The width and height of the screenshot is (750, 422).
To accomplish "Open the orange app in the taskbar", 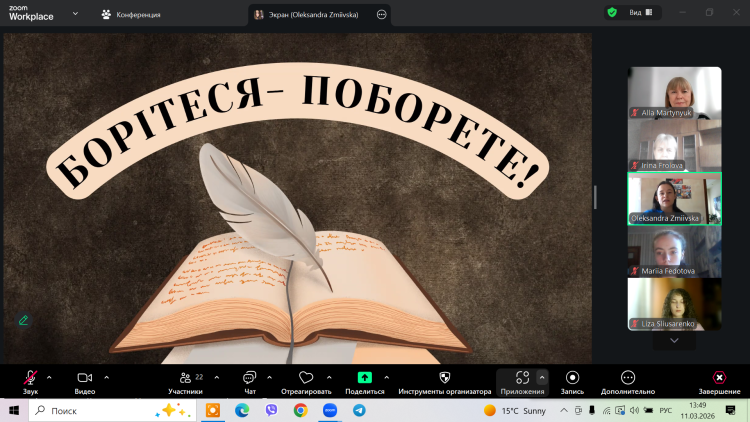I will (x=213, y=411).
